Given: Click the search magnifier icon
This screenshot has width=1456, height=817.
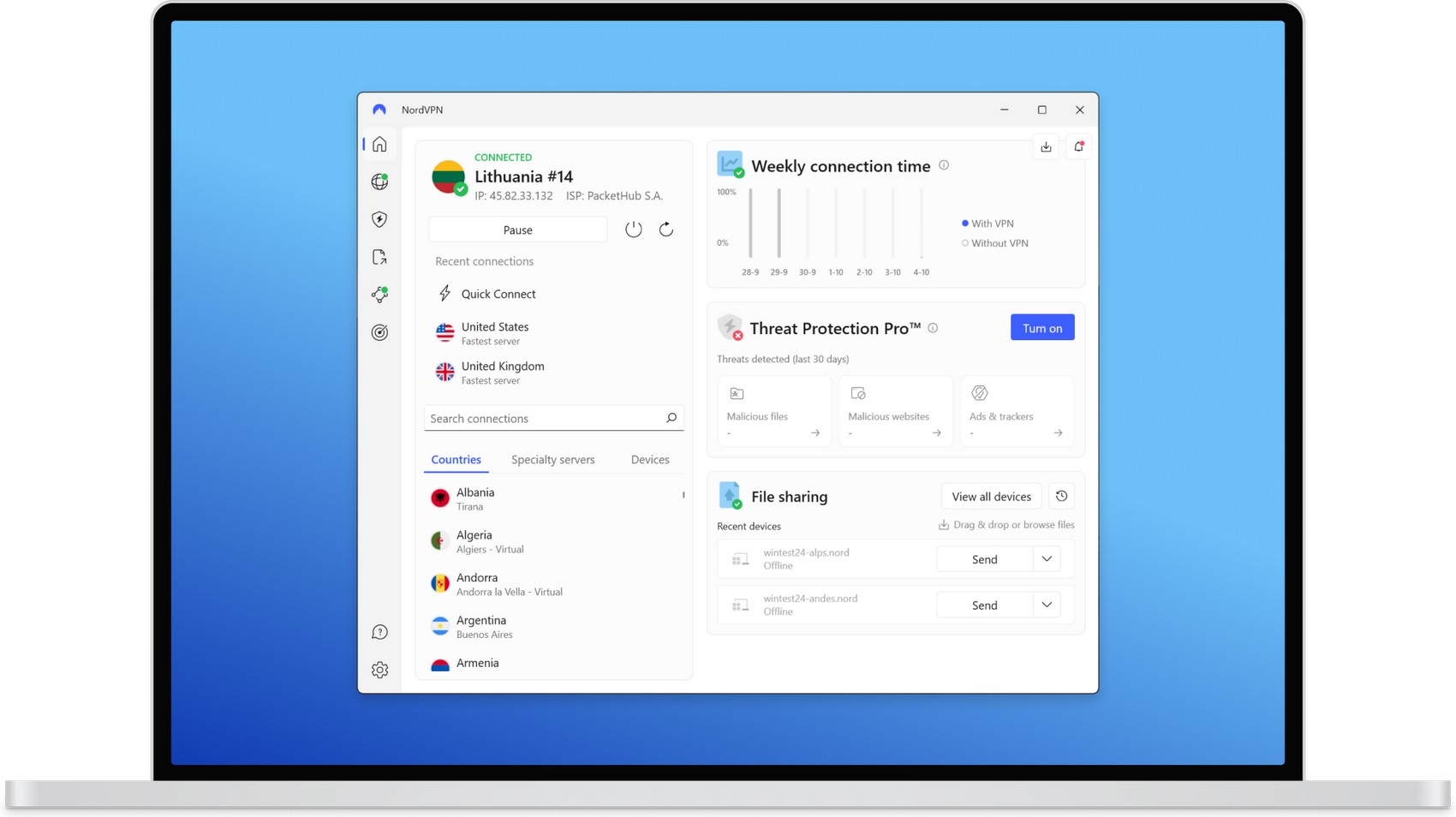Looking at the screenshot, I should pyautogui.click(x=671, y=418).
